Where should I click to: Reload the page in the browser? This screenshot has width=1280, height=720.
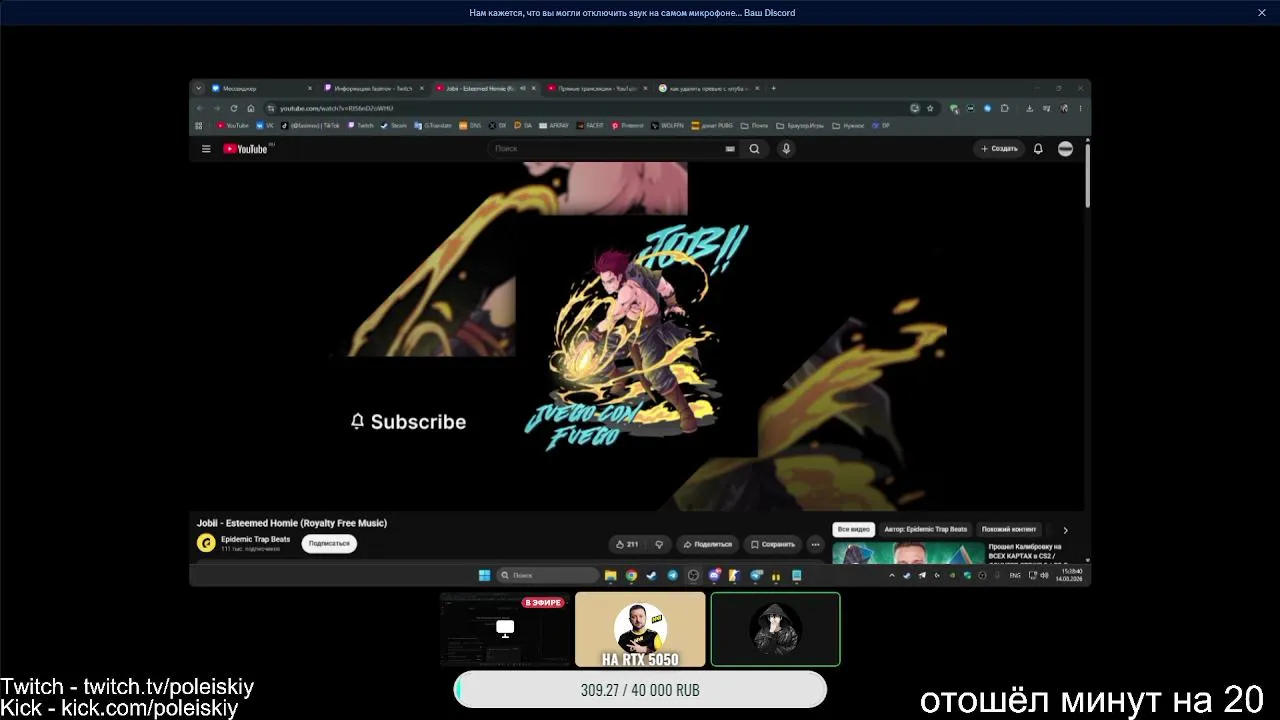tap(234, 108)
